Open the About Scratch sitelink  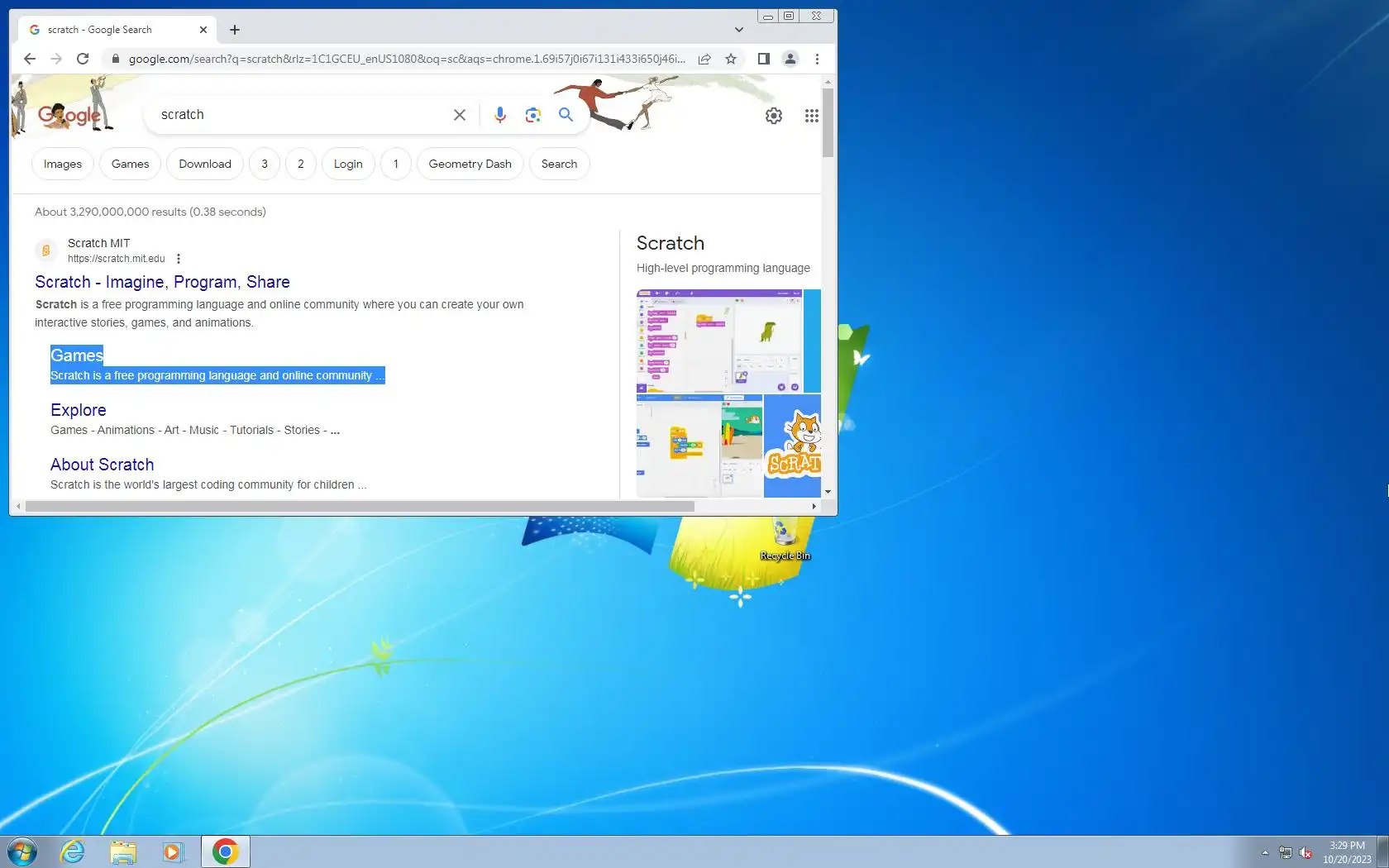pyautogui.click(x=103, y=465)
